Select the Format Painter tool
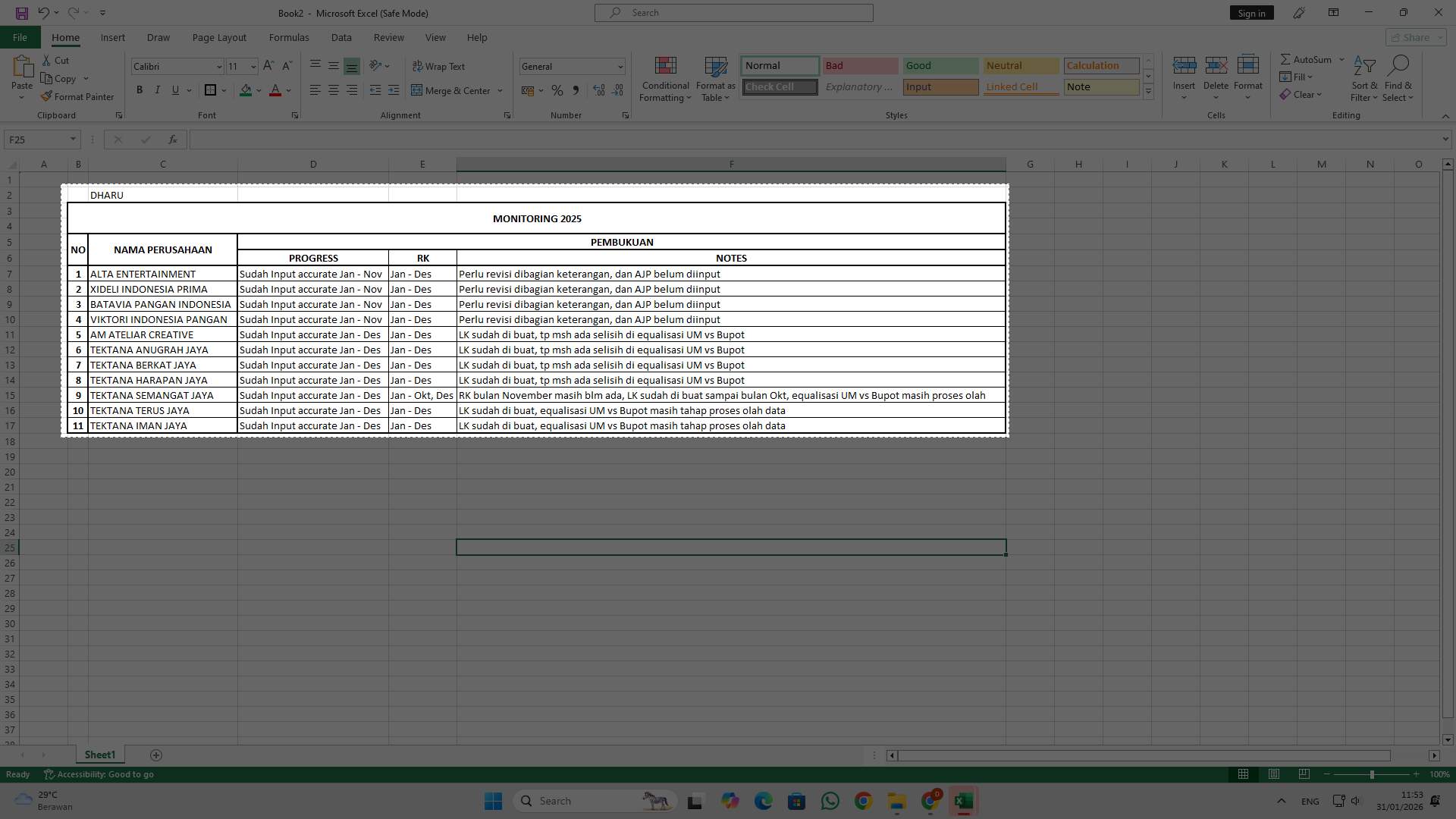The image size is (1456, 819). point(78,96)
